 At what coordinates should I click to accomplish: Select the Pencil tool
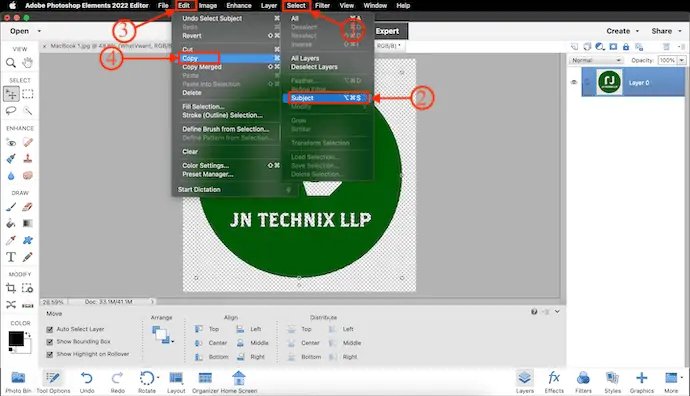(x=28, y=257)
